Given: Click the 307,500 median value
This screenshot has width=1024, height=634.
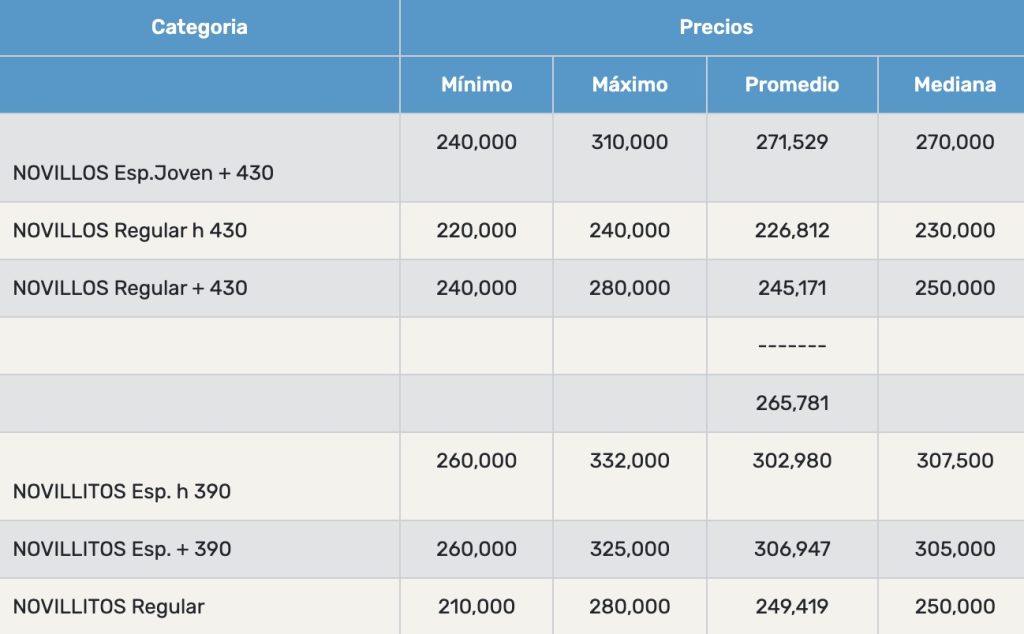Looking at the screenshot, I should [x=954, y=461].
